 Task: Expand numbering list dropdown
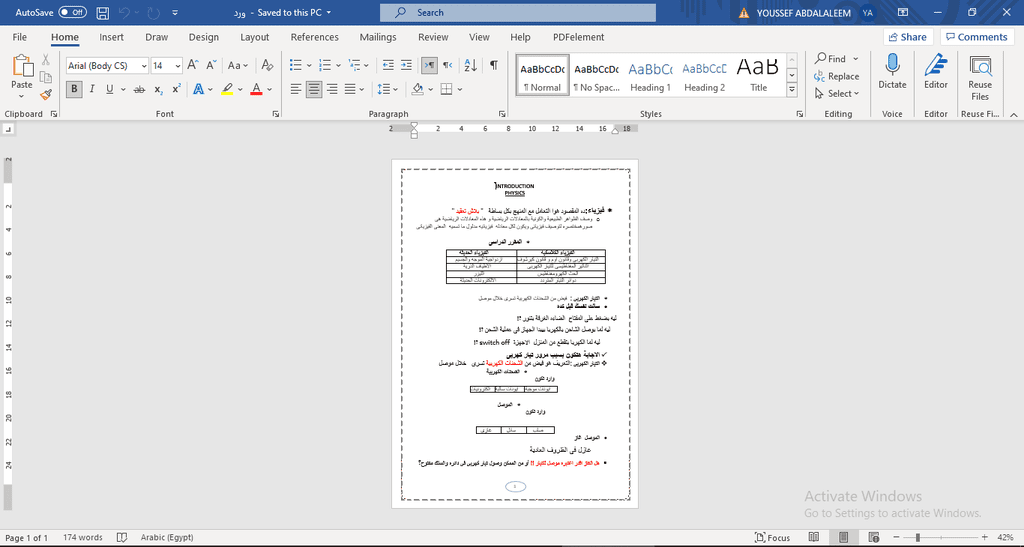pyautogui.click(x=338, y=65)
